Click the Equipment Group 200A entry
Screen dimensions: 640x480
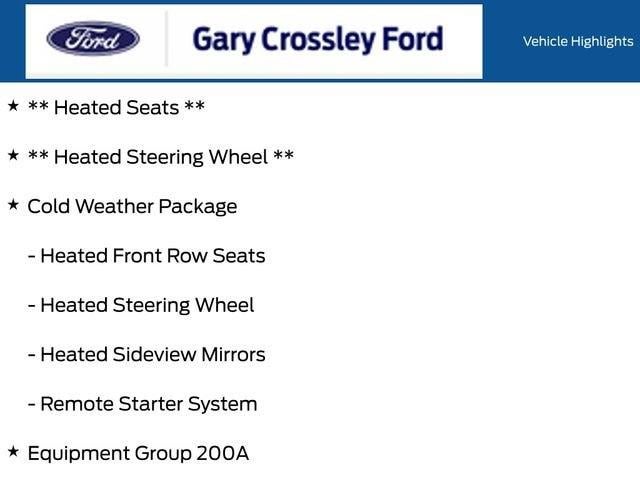click(x=138, y=453)
